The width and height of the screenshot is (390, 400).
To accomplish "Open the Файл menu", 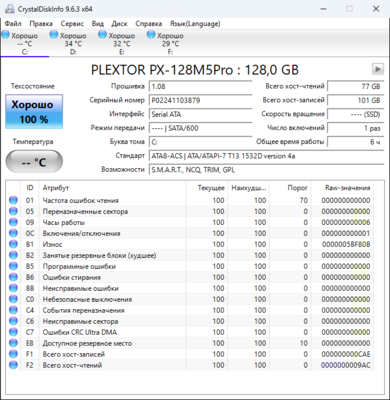I will (13, 24).
